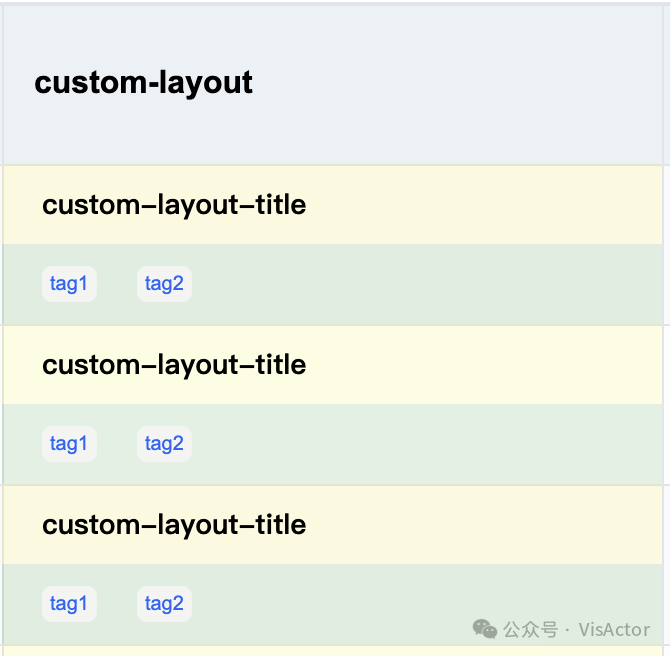Click empty yellow area right of second title
The image size is (670, 656).
[x=480, y=365]
